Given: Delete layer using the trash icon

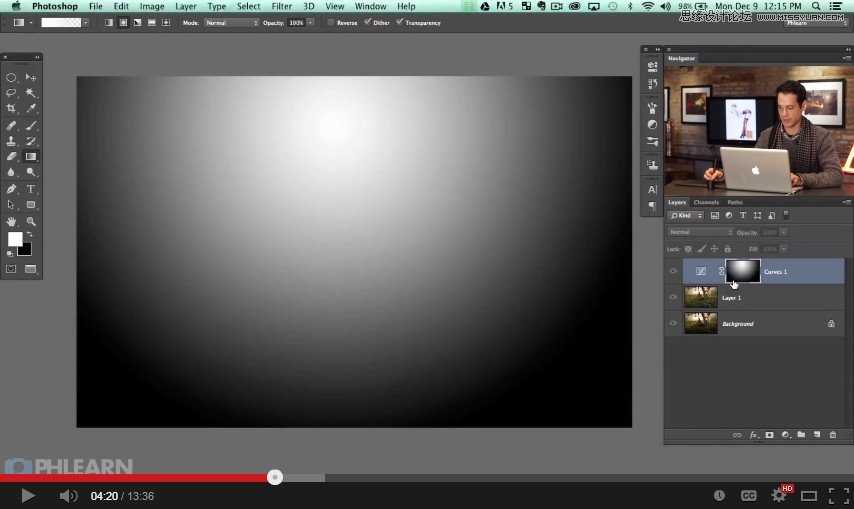Looking at the screenshot, I should click(x=832, y=435).
